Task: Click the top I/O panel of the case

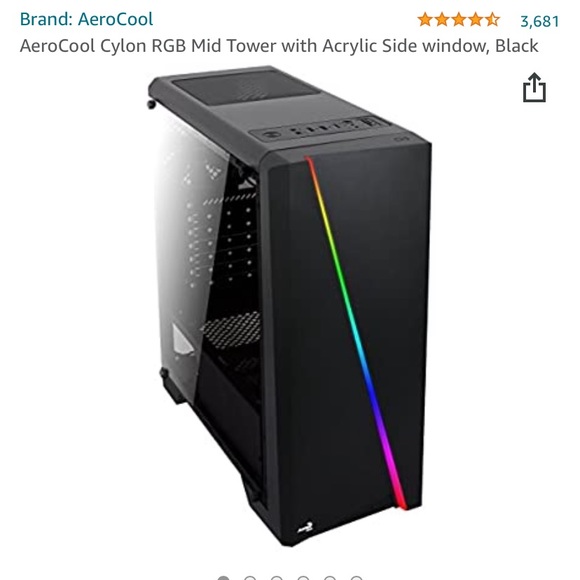Action: pos(320,129)
